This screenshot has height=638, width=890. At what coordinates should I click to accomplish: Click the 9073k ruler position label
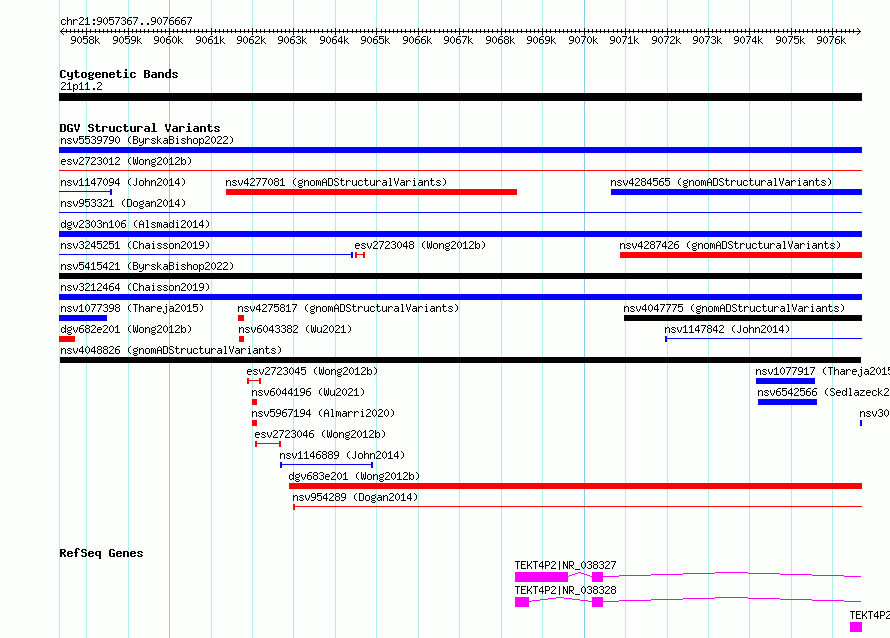[x=707, y=40]
